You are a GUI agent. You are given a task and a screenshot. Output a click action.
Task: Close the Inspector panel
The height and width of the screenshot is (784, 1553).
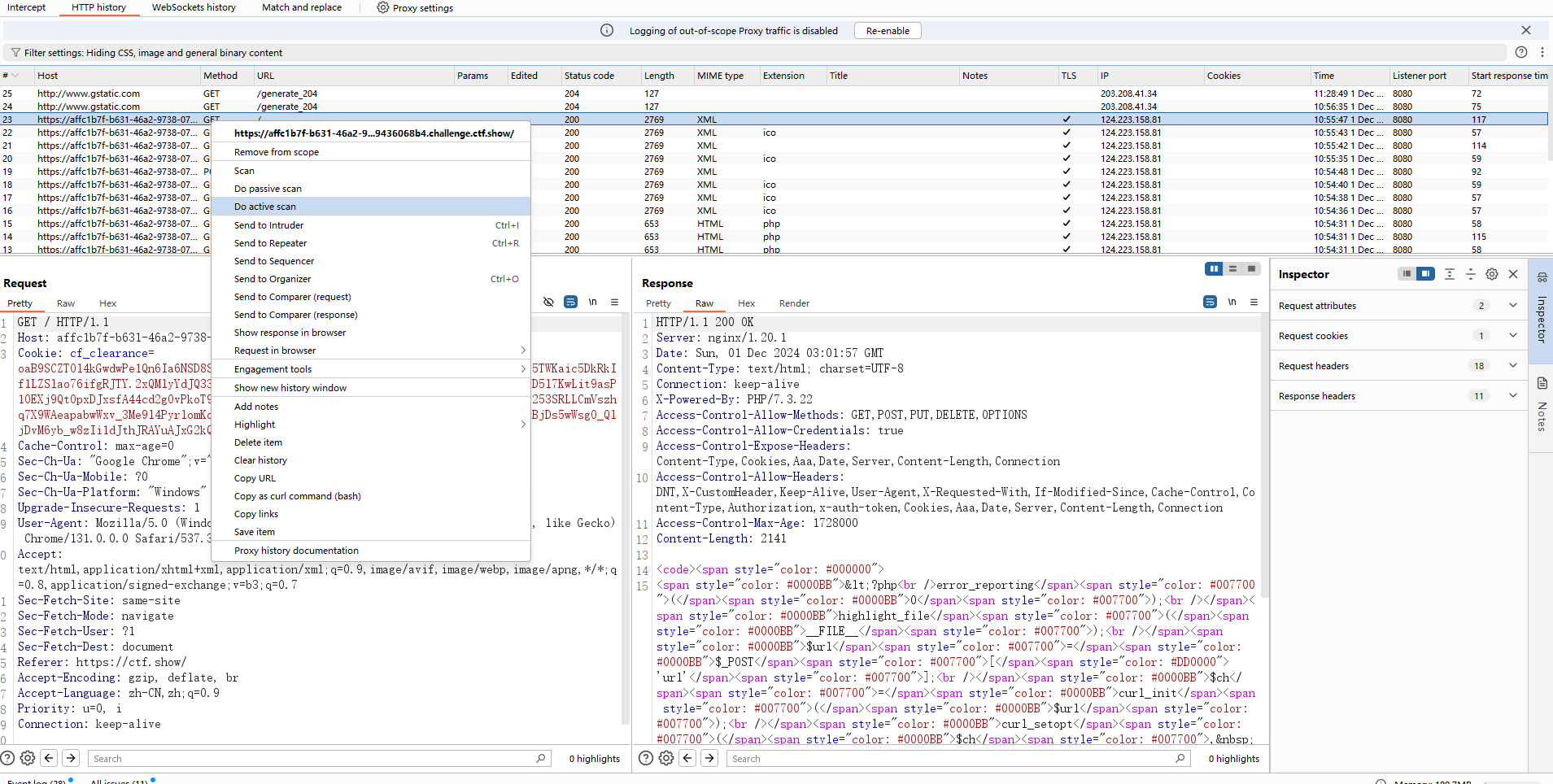point(1513,274)
